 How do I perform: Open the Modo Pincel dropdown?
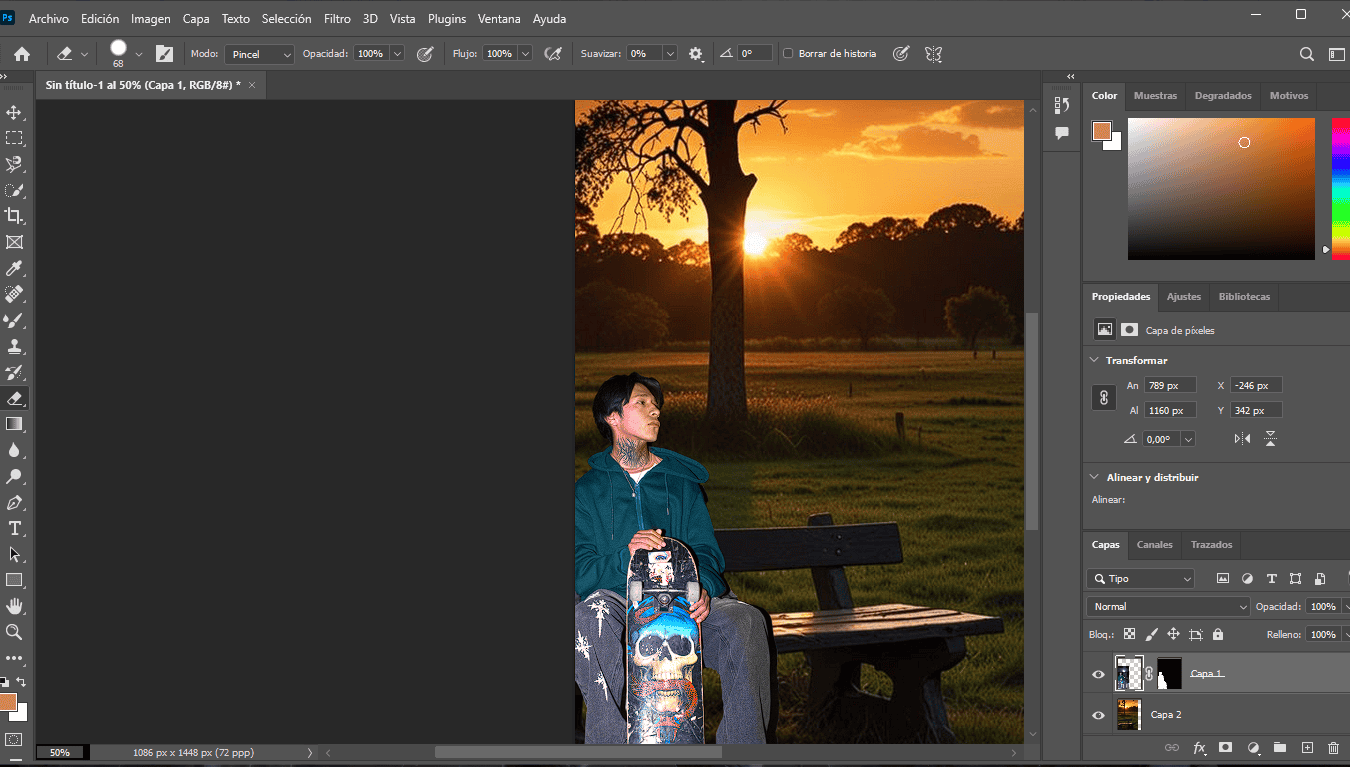(x=259, y=54)
